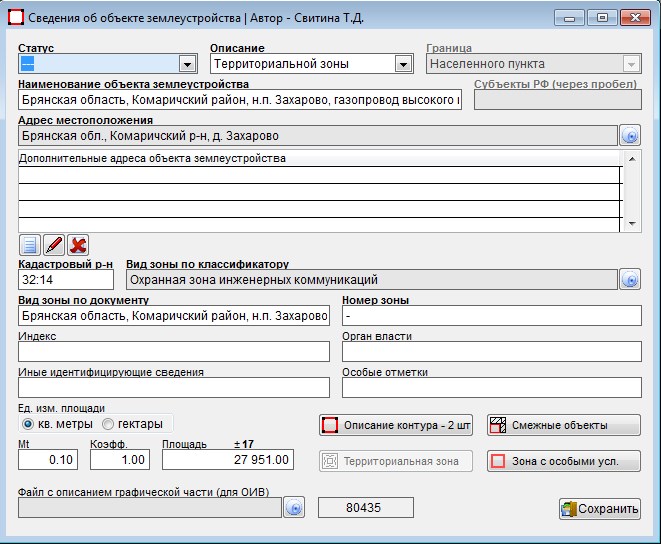Click Территориальная зона button

(396, 461)
